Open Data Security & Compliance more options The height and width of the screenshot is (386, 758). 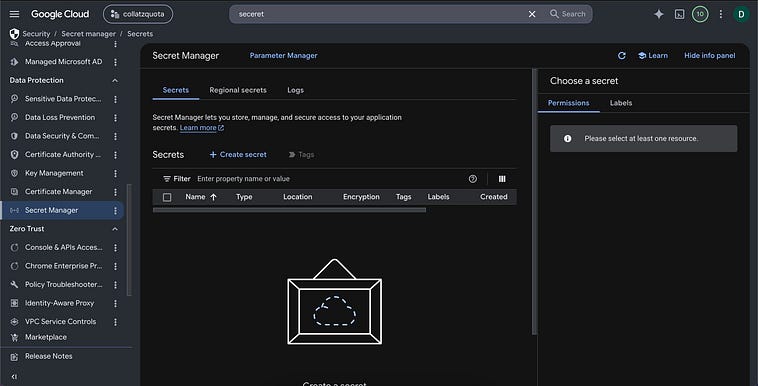tap(115, 136)
